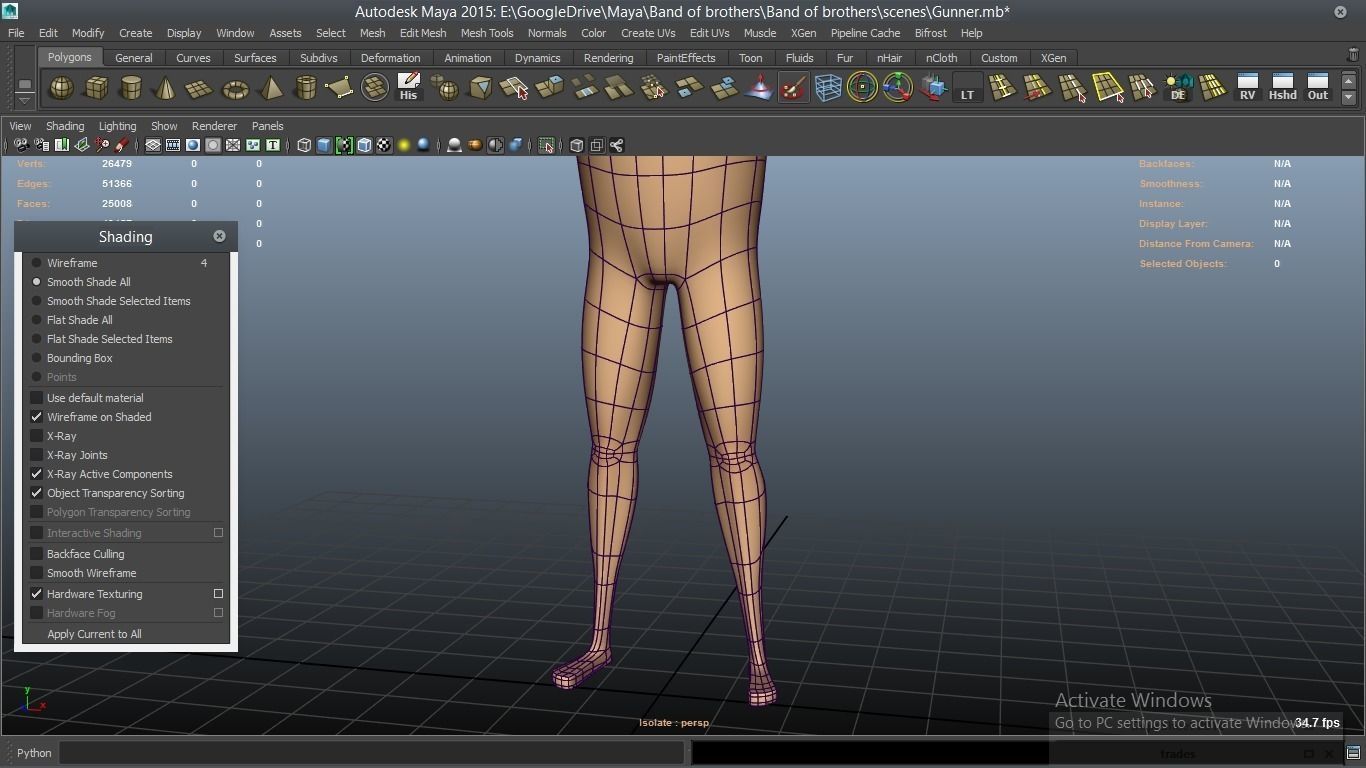Open Hardware Texturing option box

click(x=218, y=594)
